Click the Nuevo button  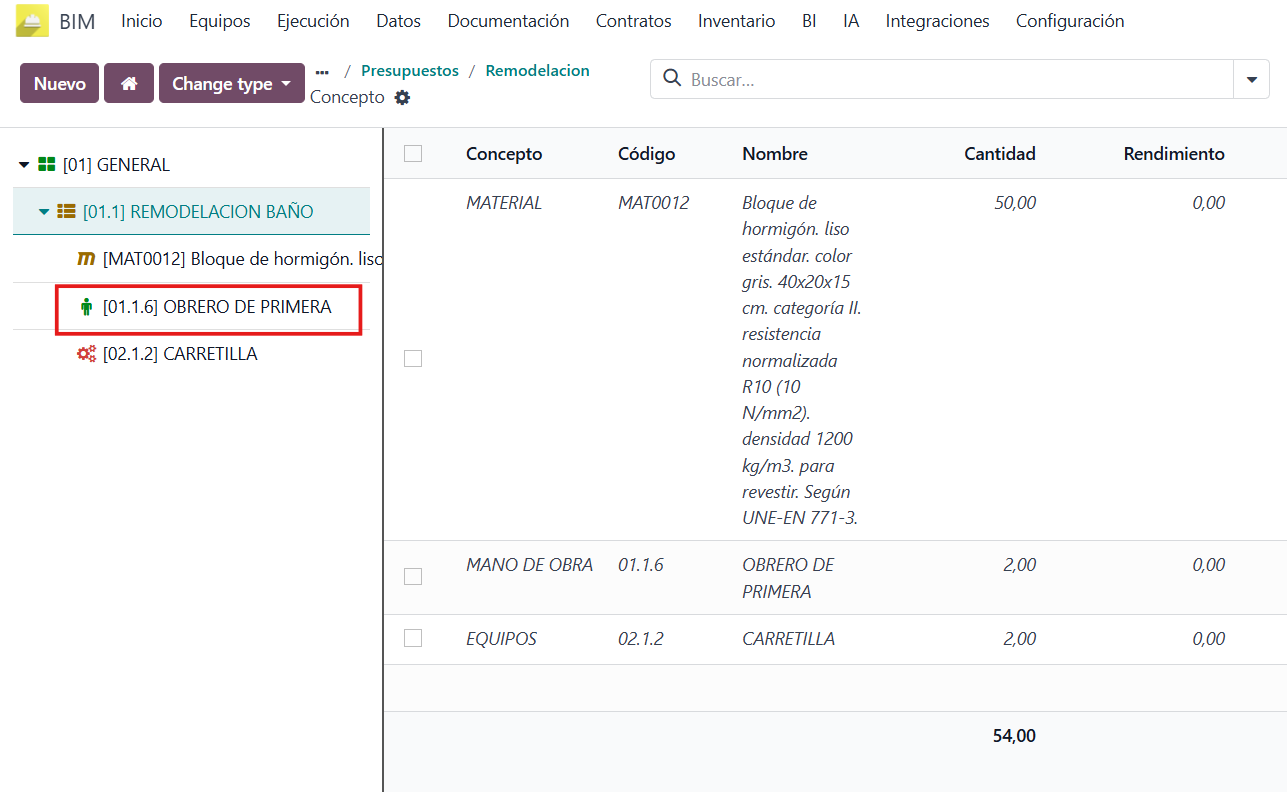click(59, 84)
